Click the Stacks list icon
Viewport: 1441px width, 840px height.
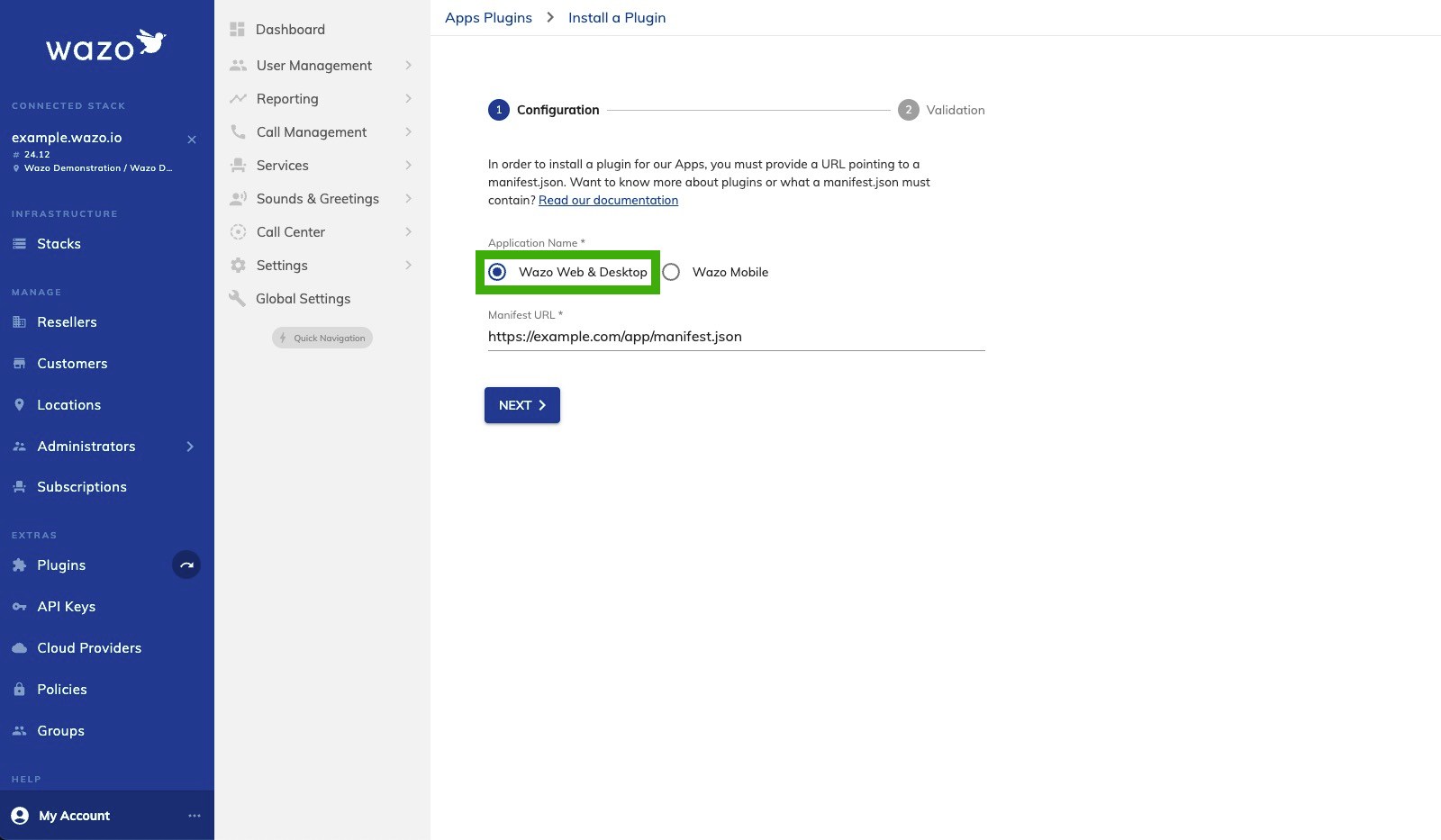(x=19, y=244)
